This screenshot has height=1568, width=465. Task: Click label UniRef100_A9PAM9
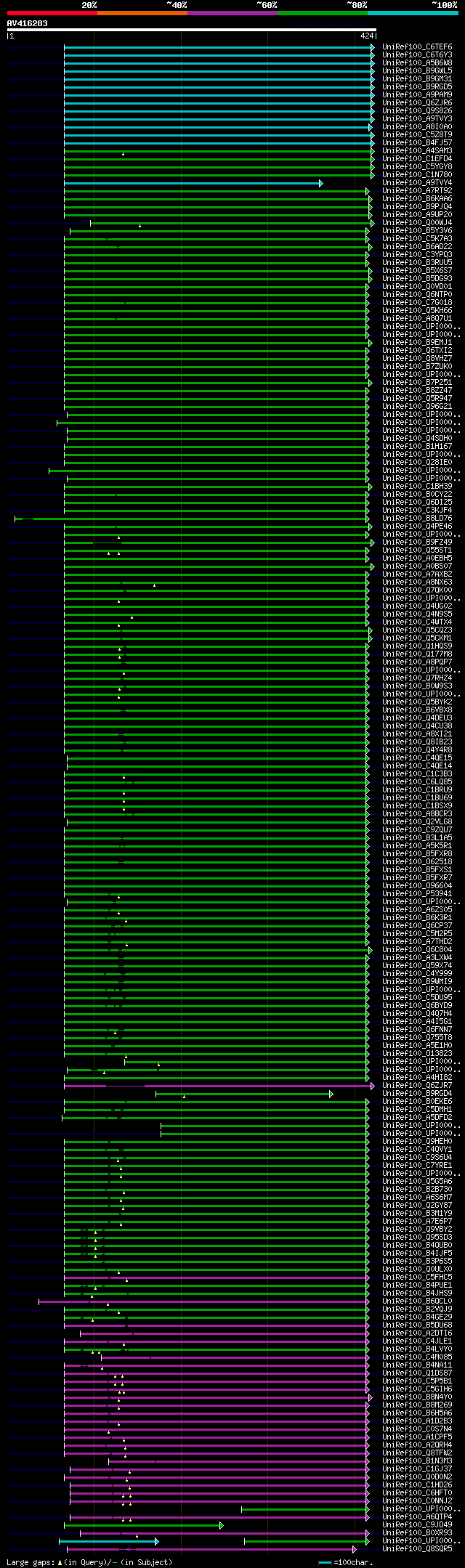(x=417, y=94)
